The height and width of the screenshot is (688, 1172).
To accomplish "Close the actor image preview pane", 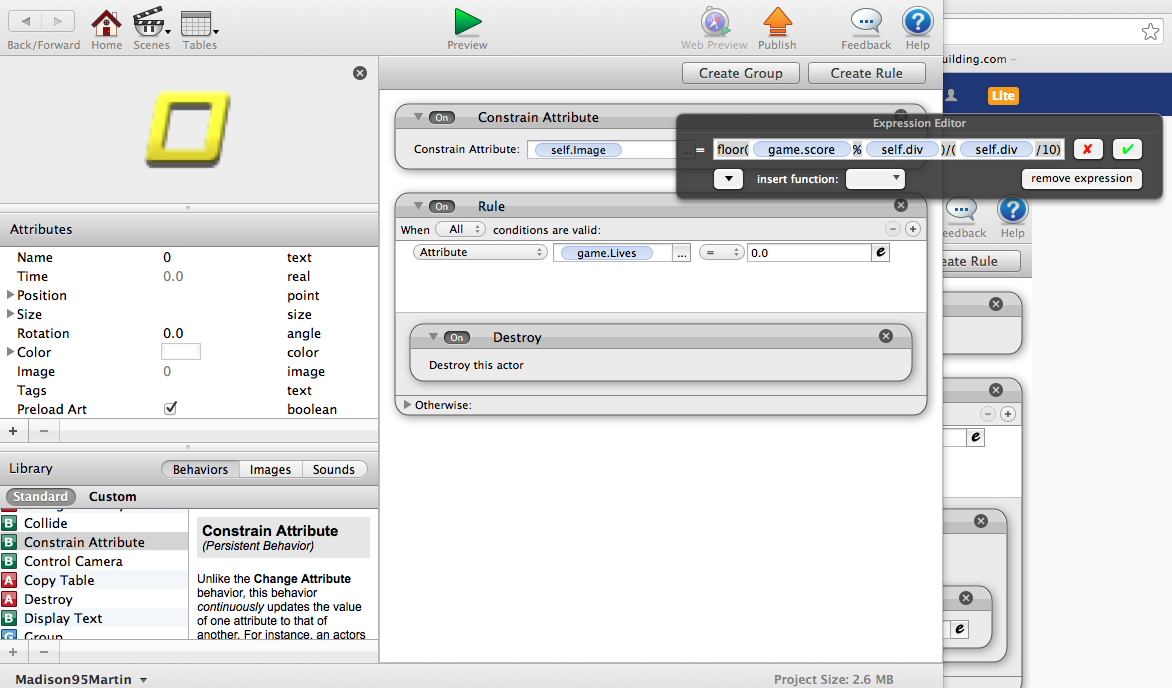I will (360, 73).
